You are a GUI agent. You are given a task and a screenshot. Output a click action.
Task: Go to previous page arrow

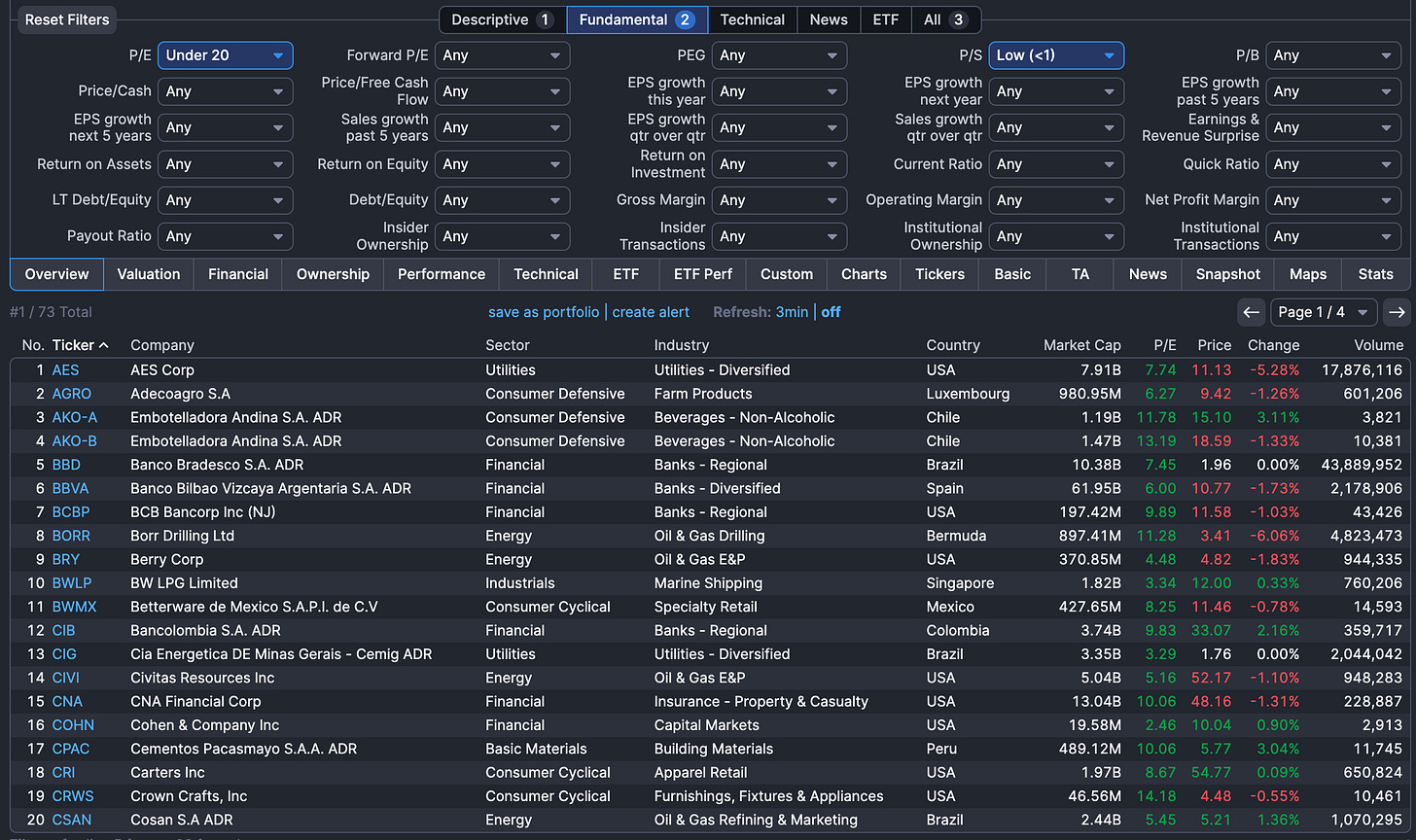pos(1252,312)
